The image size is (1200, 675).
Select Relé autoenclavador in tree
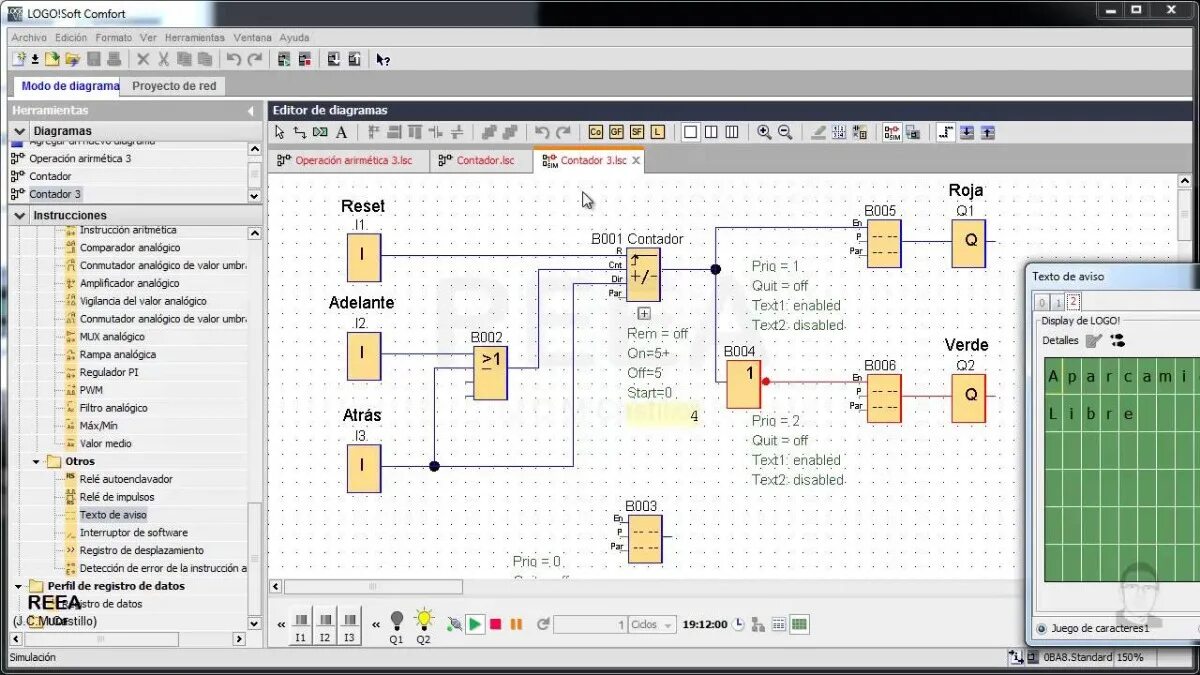pos(126,479)
